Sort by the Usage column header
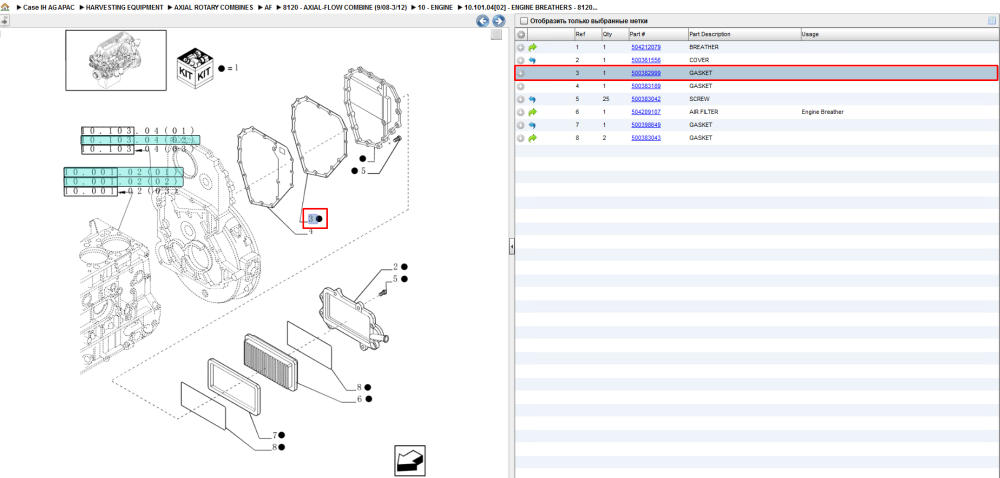 tap(899, 34)
